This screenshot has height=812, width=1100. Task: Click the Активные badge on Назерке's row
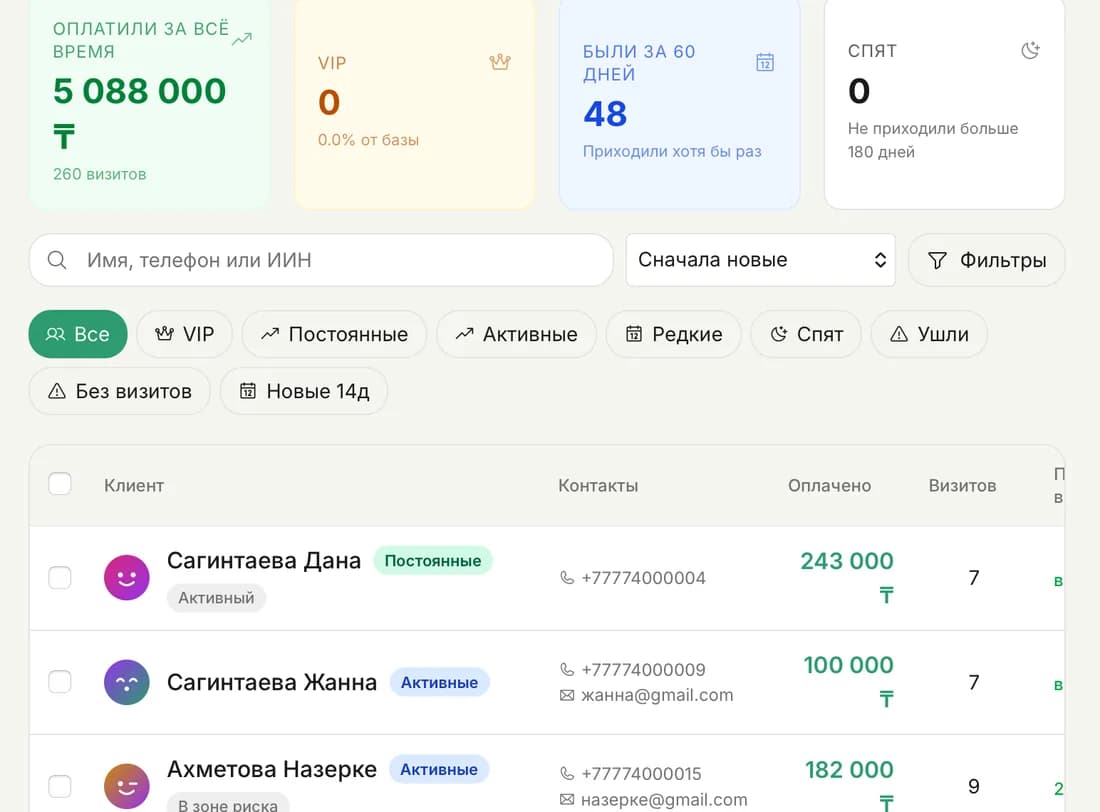pyautogui.click(x=439, y=769)
